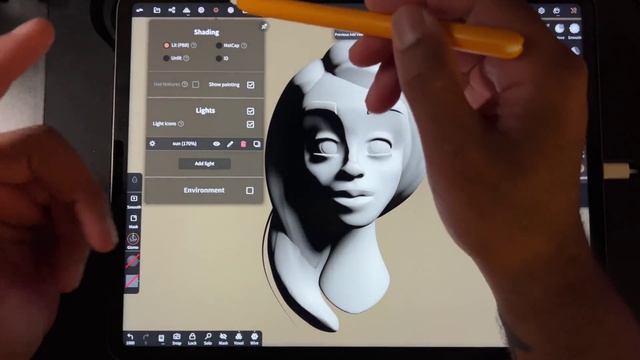Enable the Environment checkbox
This screenshot has width=640, height=360.
pyautogui.click(x=250, y=191)
